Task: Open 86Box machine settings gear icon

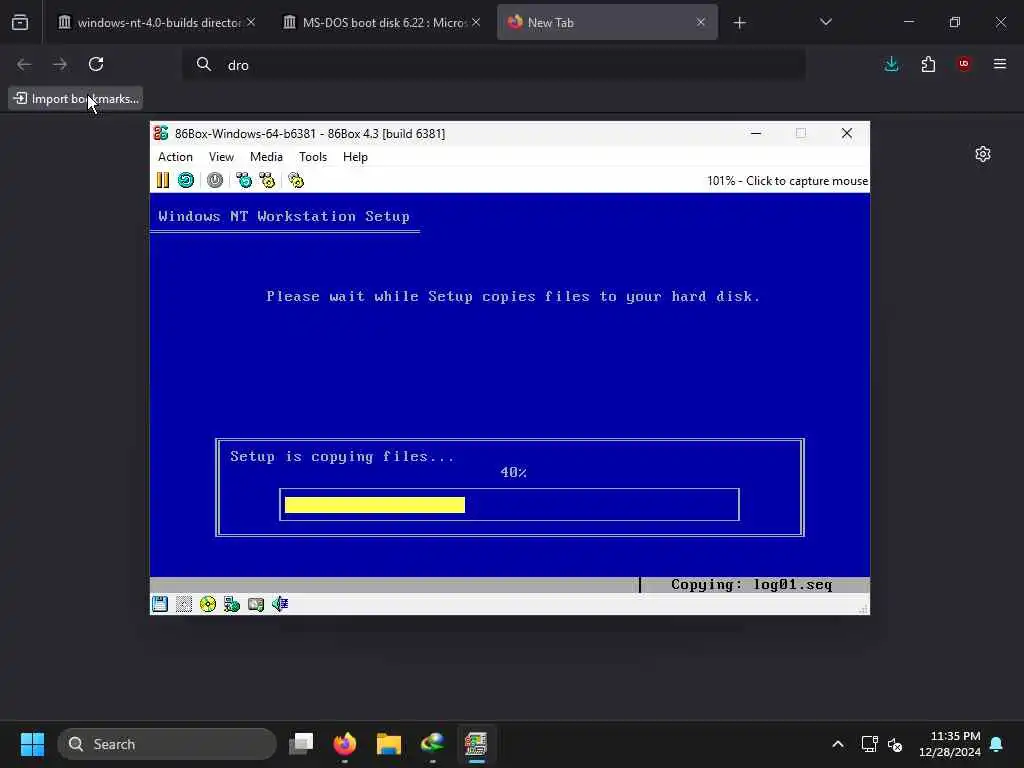Action: tap(296, 180)
